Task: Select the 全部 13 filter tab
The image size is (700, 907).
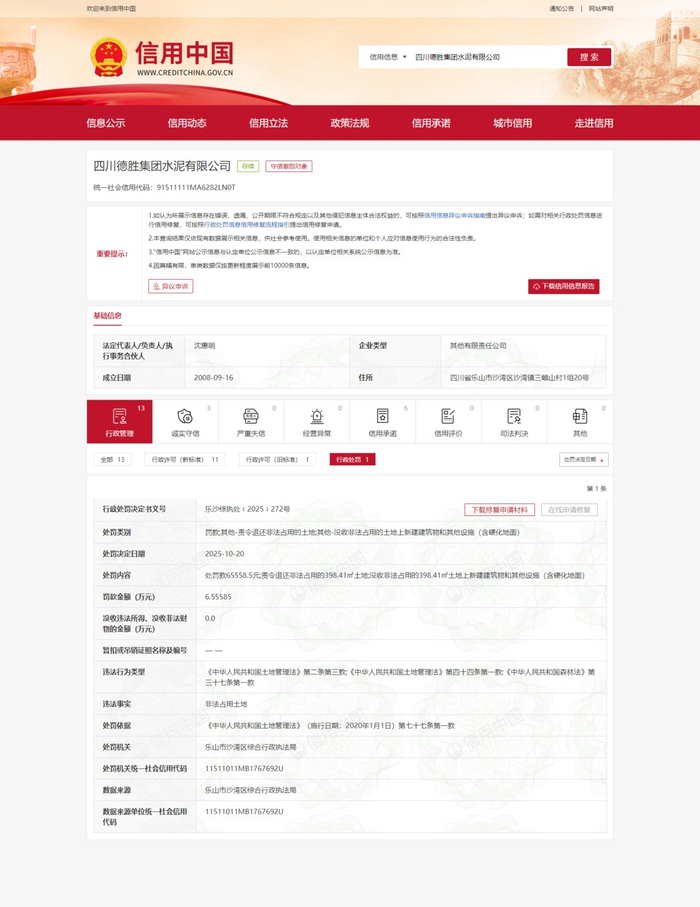Action: (x=112, y=459)
